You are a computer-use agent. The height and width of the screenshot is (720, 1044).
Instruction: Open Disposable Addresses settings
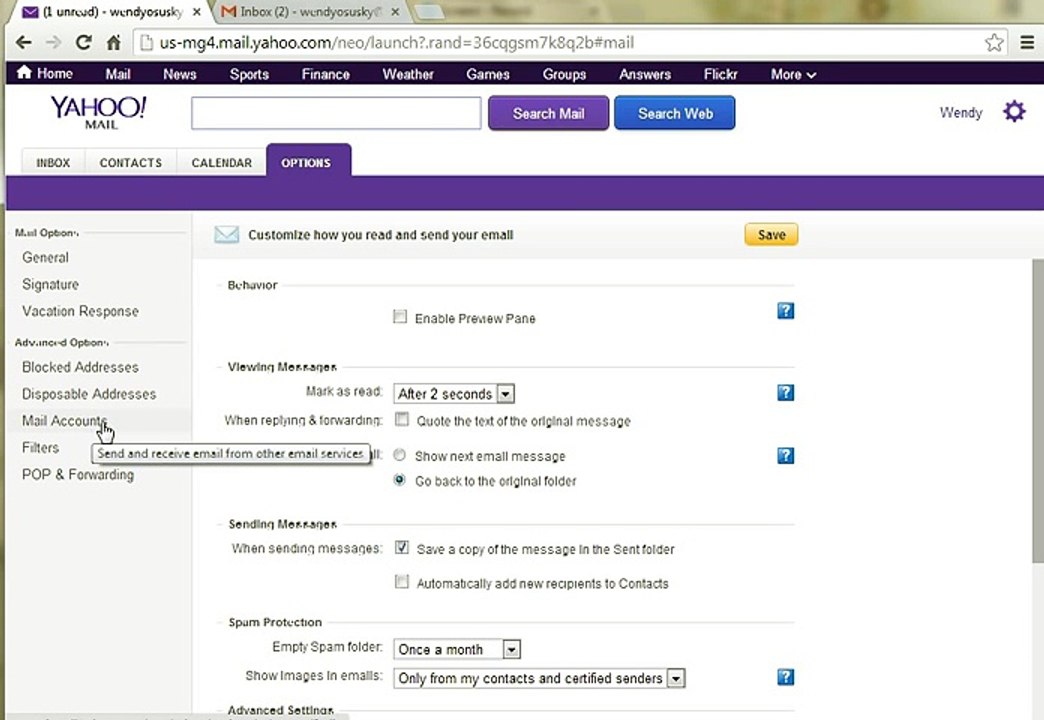[x=89, y=394]
